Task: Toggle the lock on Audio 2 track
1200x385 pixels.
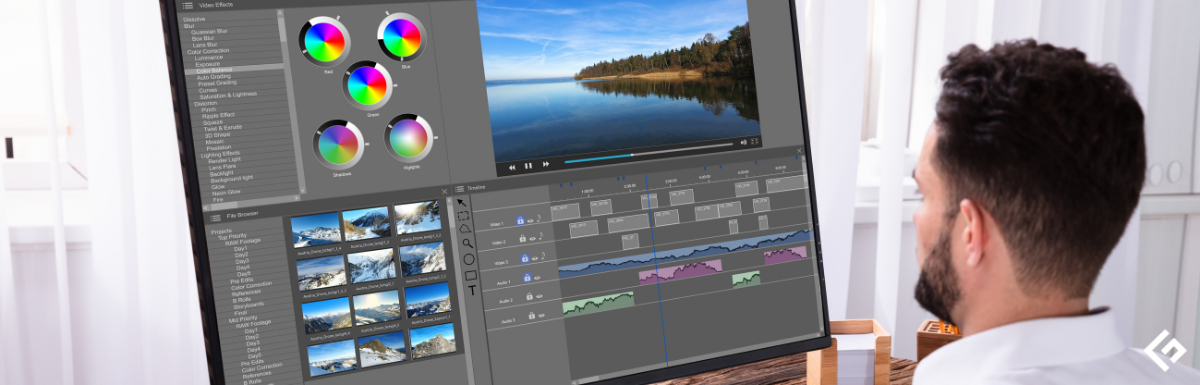Action: [529, 297]
